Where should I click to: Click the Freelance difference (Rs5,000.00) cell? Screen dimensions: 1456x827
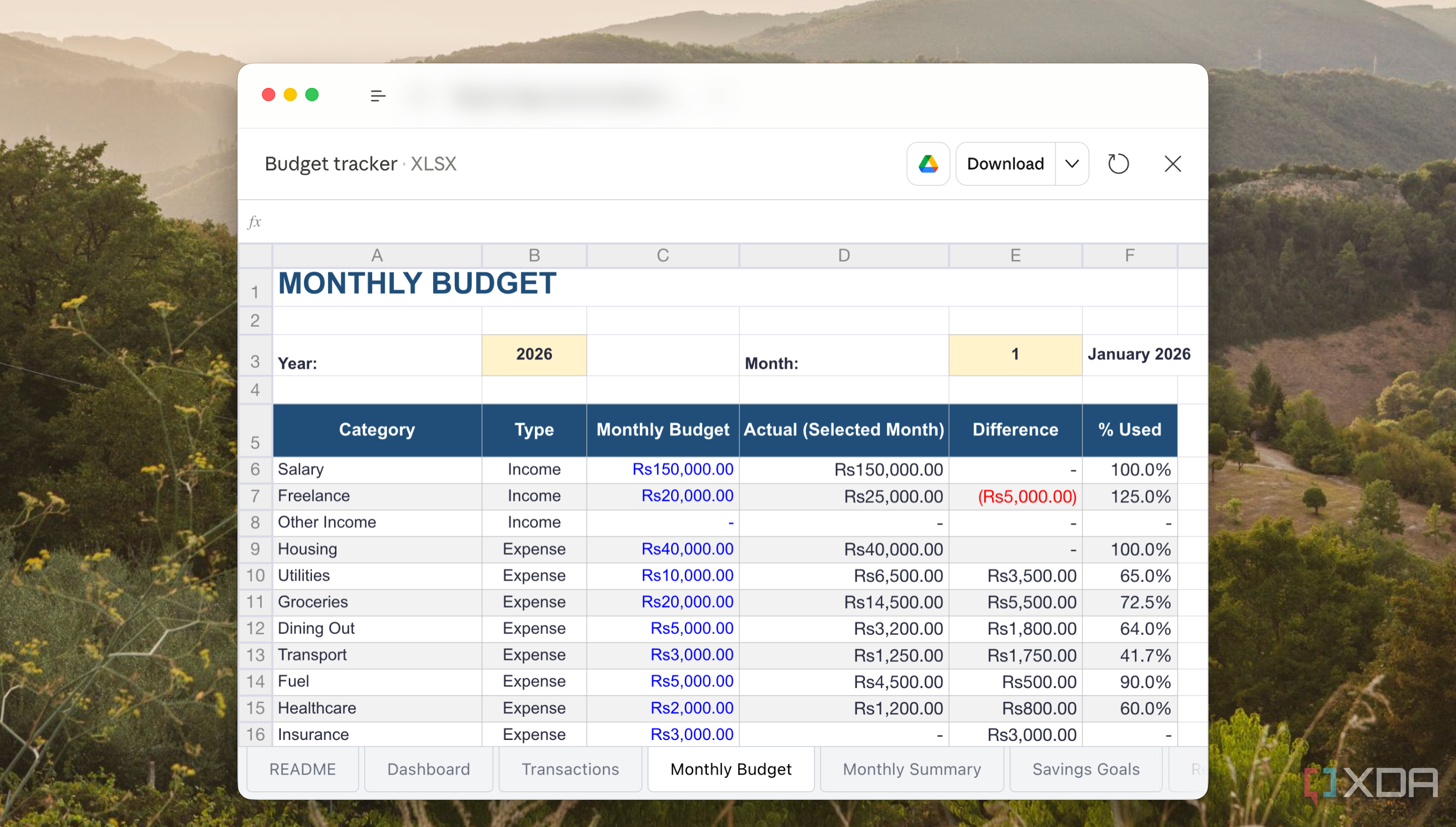[x=1015, y=497]
